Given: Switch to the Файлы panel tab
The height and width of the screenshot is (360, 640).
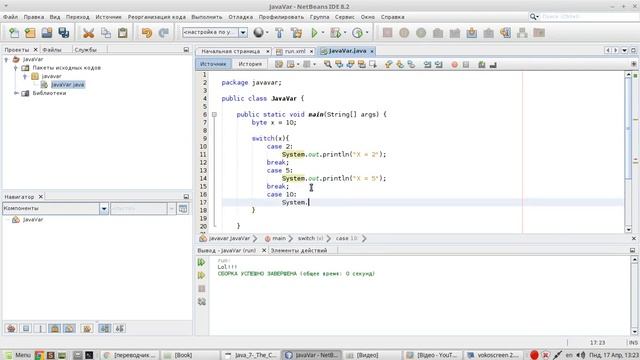Looking at the screenshot, I should [52, 49].
